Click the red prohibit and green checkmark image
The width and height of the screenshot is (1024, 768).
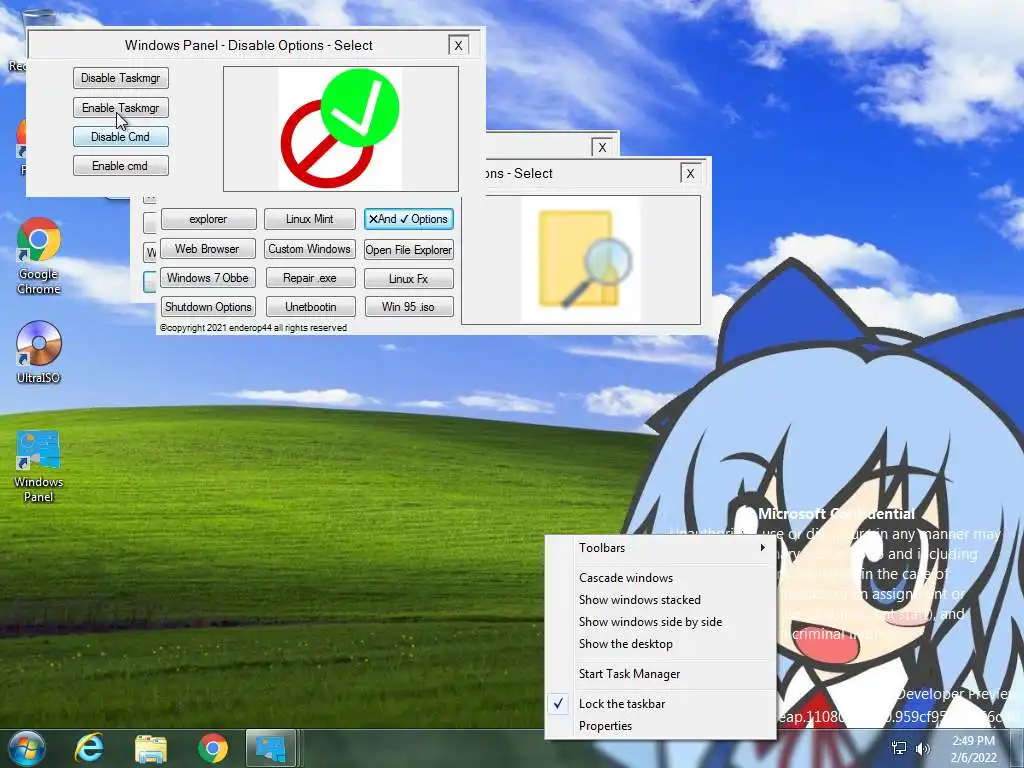(x=340, y=129)
